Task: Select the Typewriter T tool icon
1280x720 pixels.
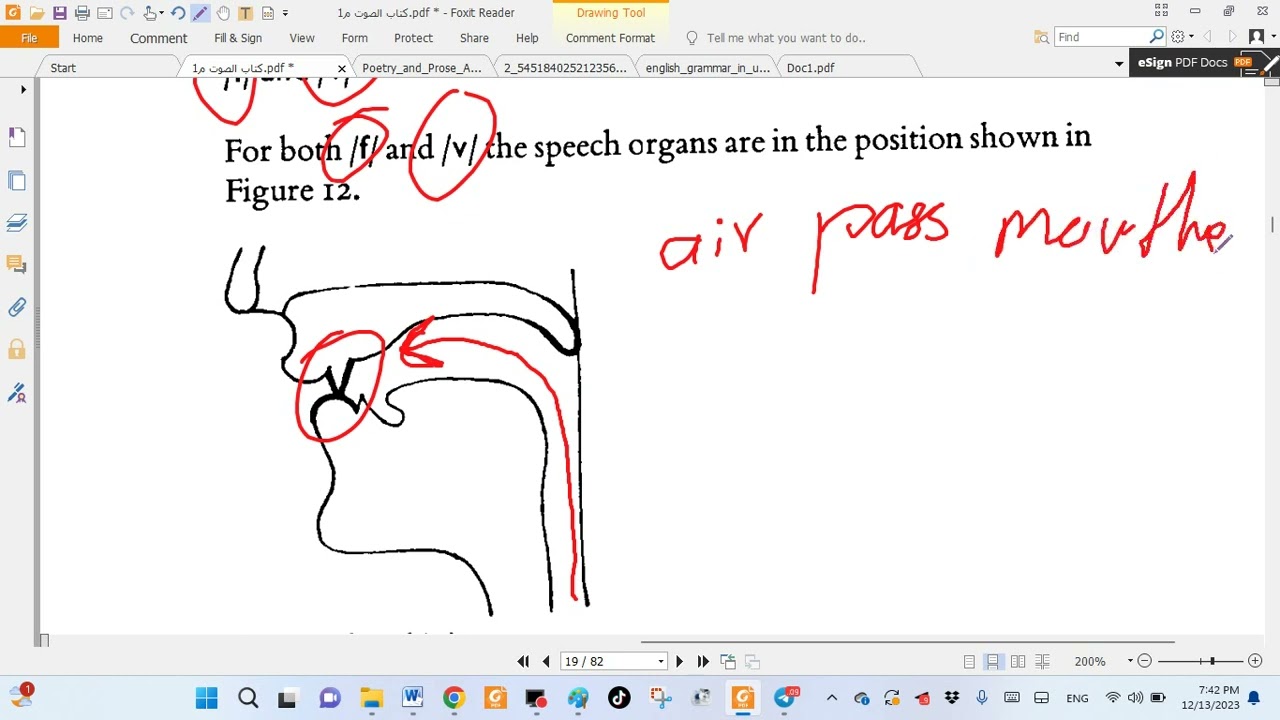Action: (x=245, y=13)
